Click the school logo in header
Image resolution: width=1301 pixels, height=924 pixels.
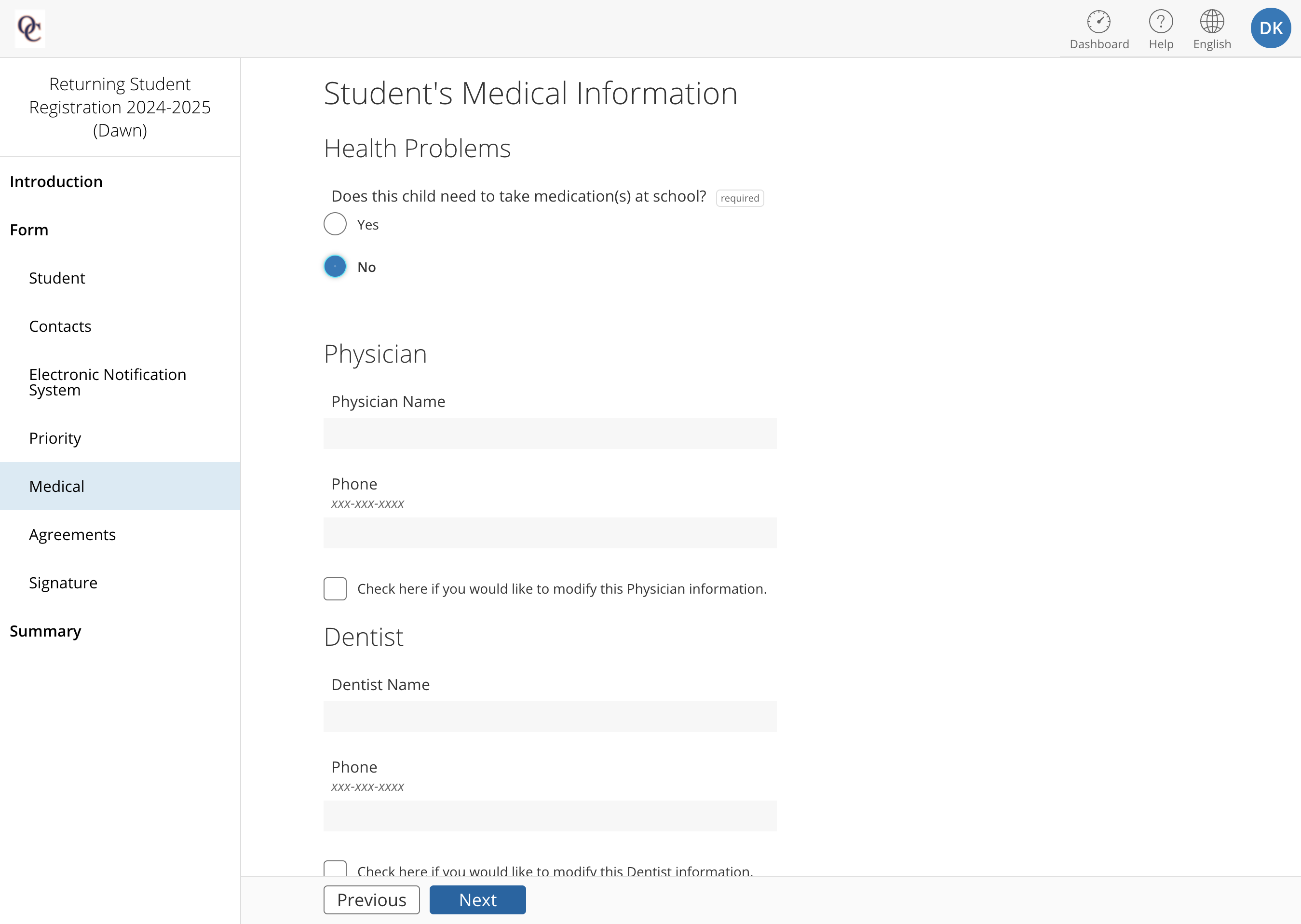pyautogui.click(x=29, y=28)
